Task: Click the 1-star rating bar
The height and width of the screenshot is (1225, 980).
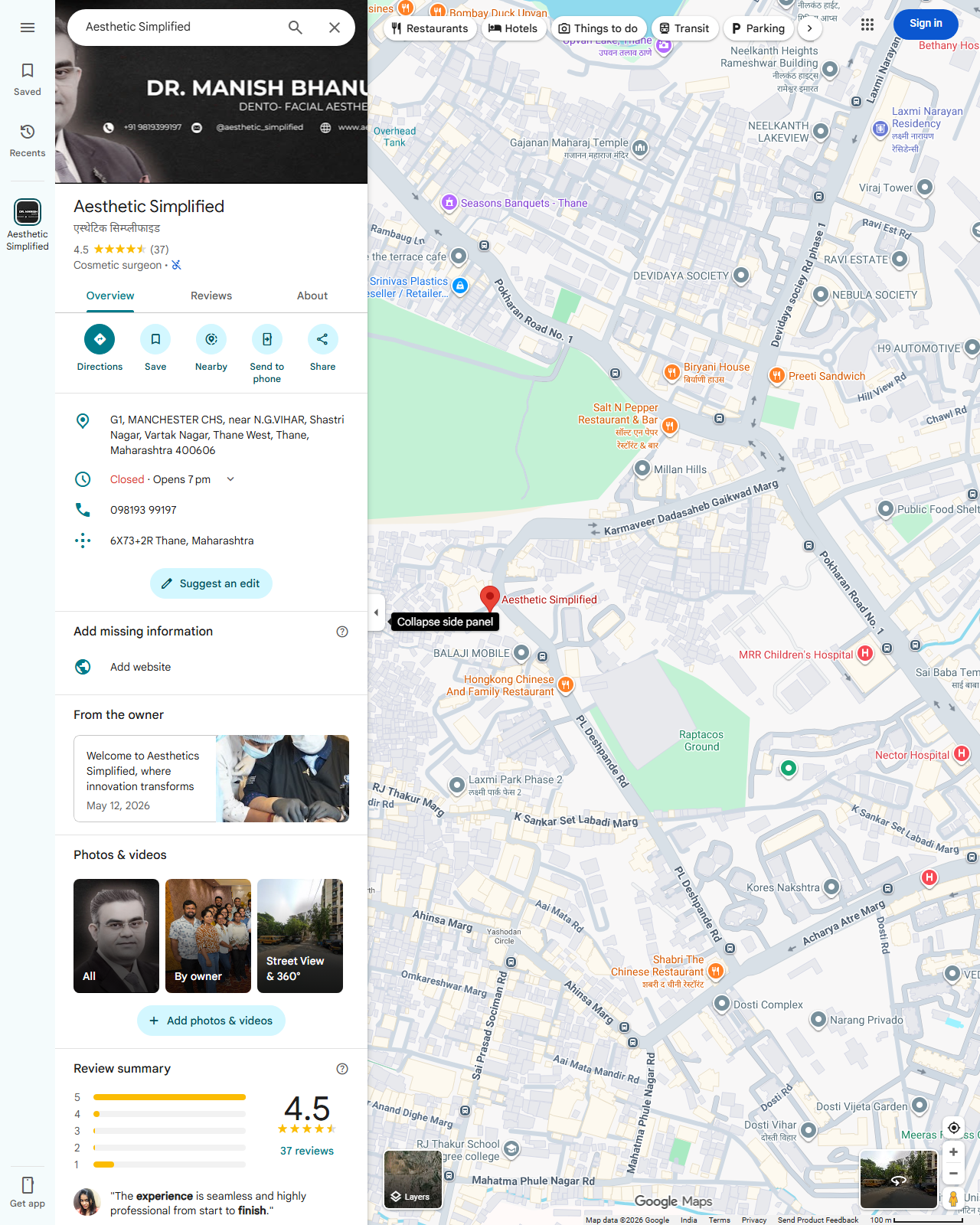Action: pos(169,1165)
